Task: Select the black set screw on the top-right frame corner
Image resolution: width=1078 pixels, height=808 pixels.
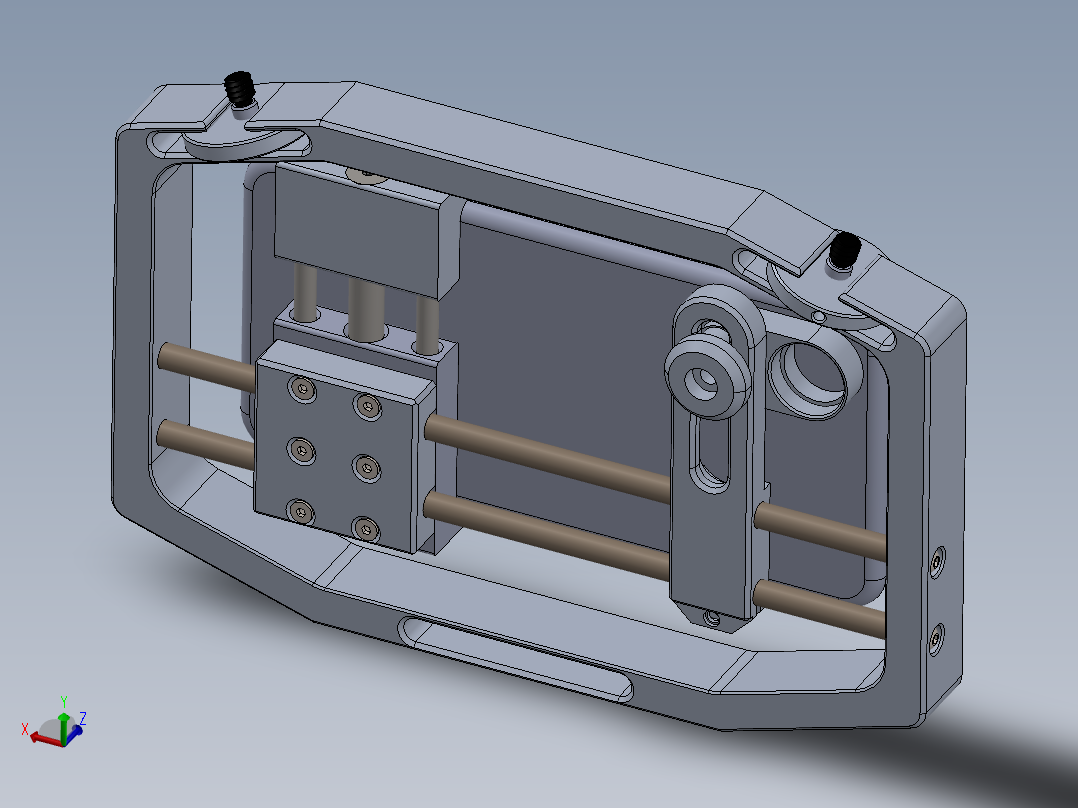Action: pyautogui.click(x=844, y=251)
